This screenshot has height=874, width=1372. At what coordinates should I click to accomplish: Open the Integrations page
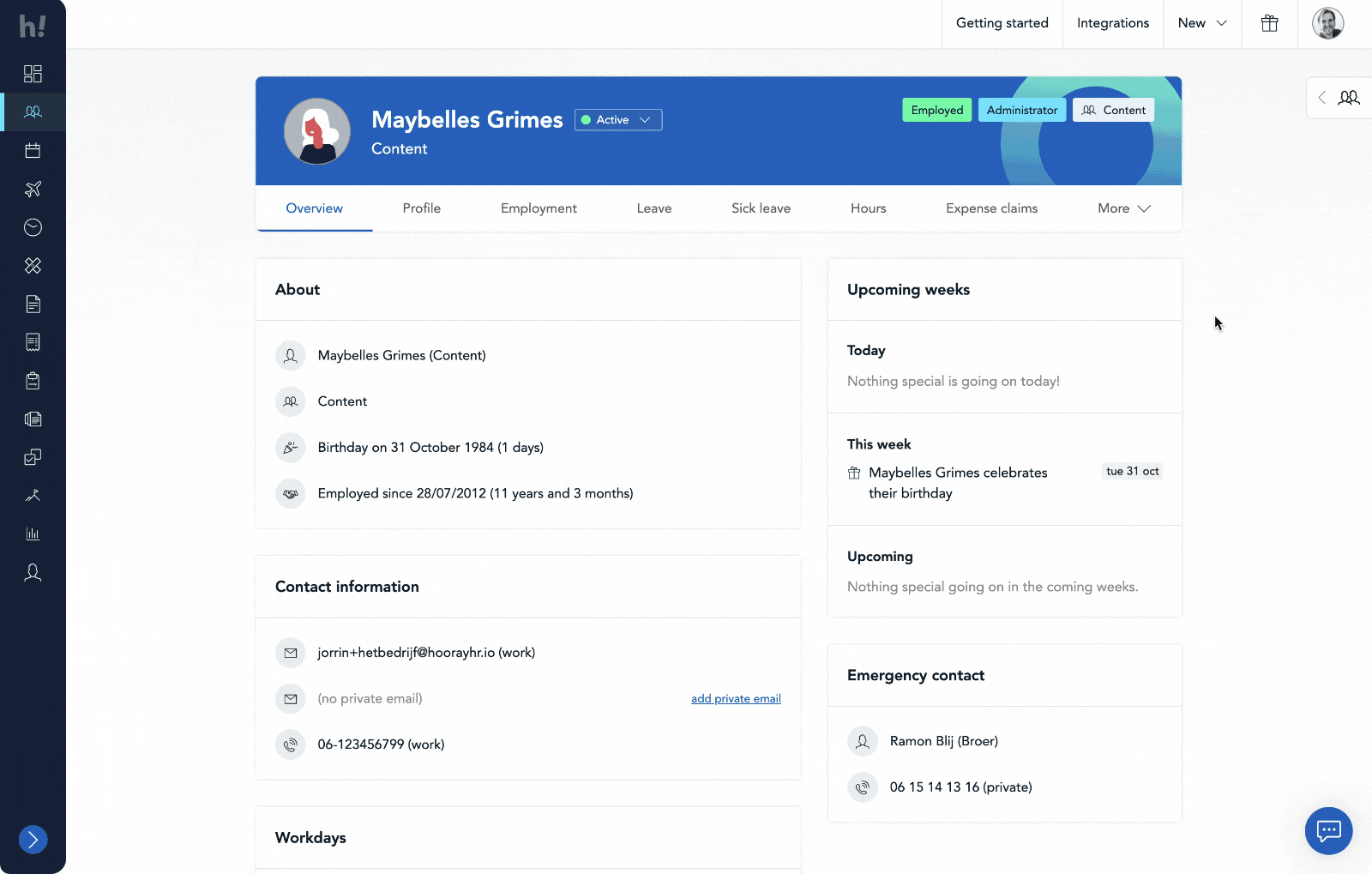coord(1112,24)
